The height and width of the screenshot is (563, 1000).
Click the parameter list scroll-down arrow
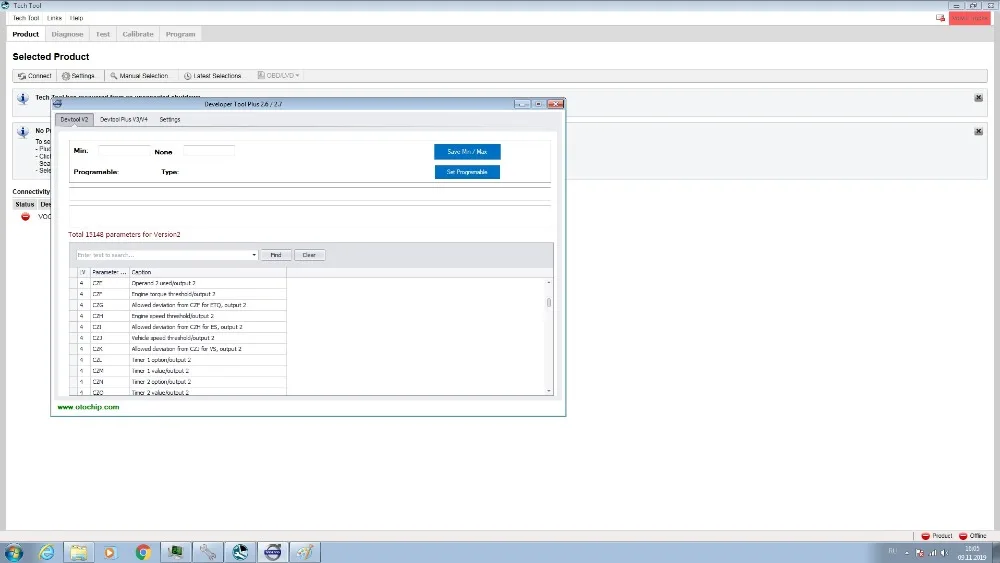(548, 391)
